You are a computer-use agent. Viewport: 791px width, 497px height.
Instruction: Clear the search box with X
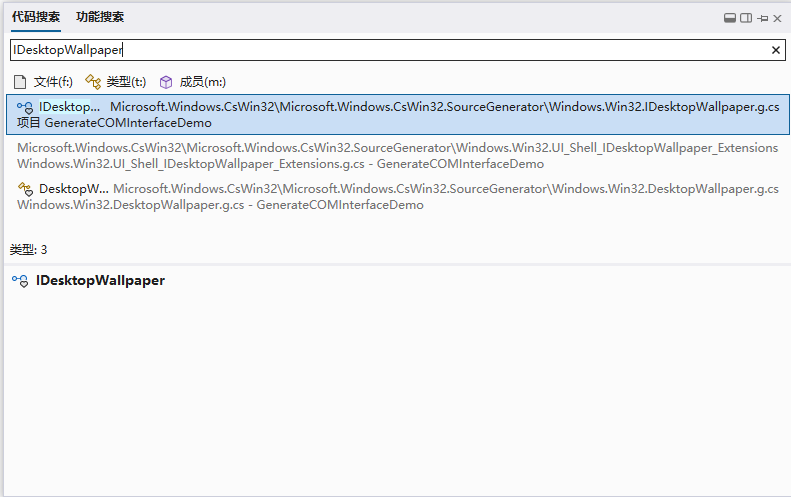coord(775,50)
